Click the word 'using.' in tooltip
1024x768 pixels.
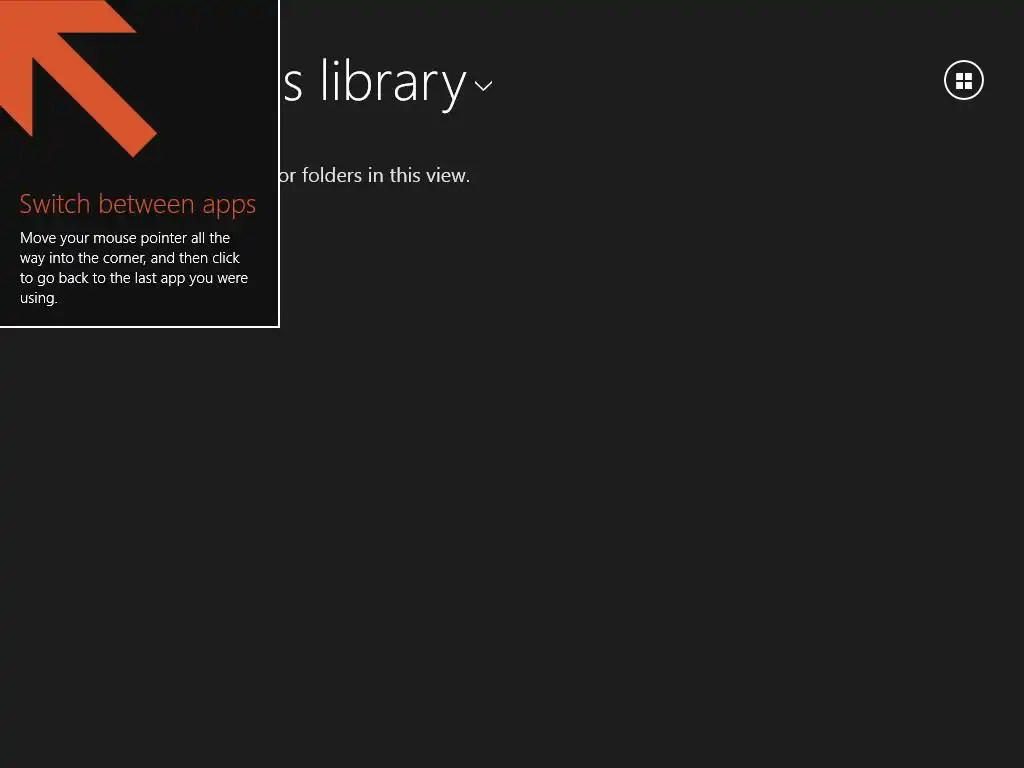(39, 298)
